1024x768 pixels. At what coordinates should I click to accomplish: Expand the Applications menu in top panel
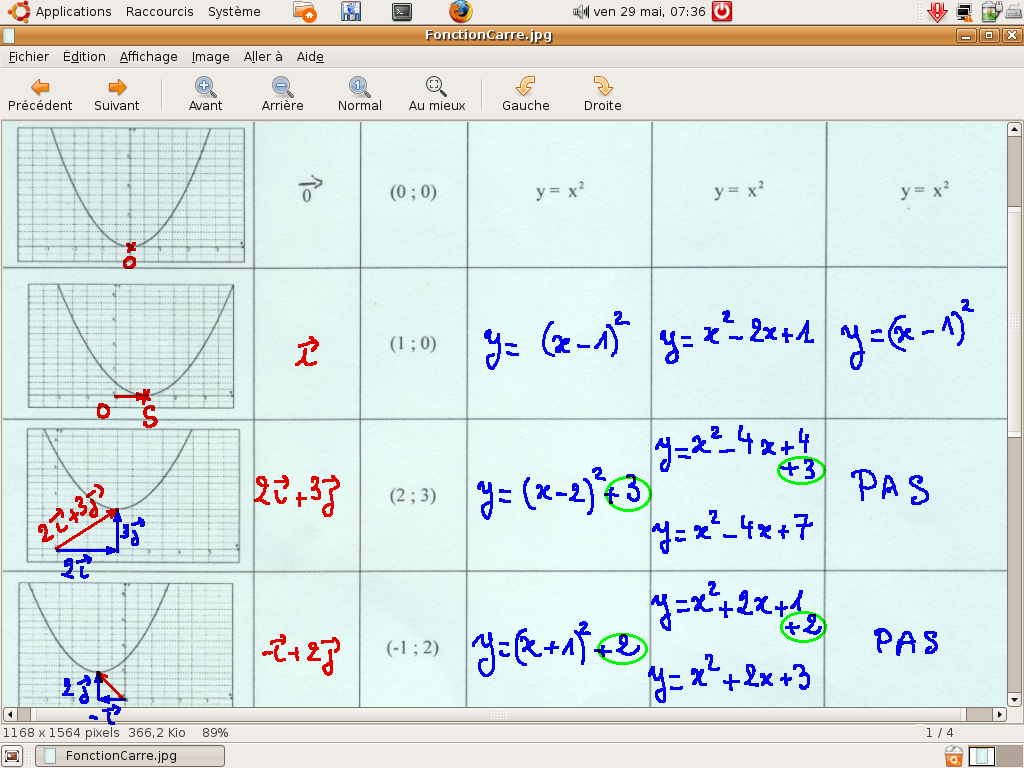(73, 12)
